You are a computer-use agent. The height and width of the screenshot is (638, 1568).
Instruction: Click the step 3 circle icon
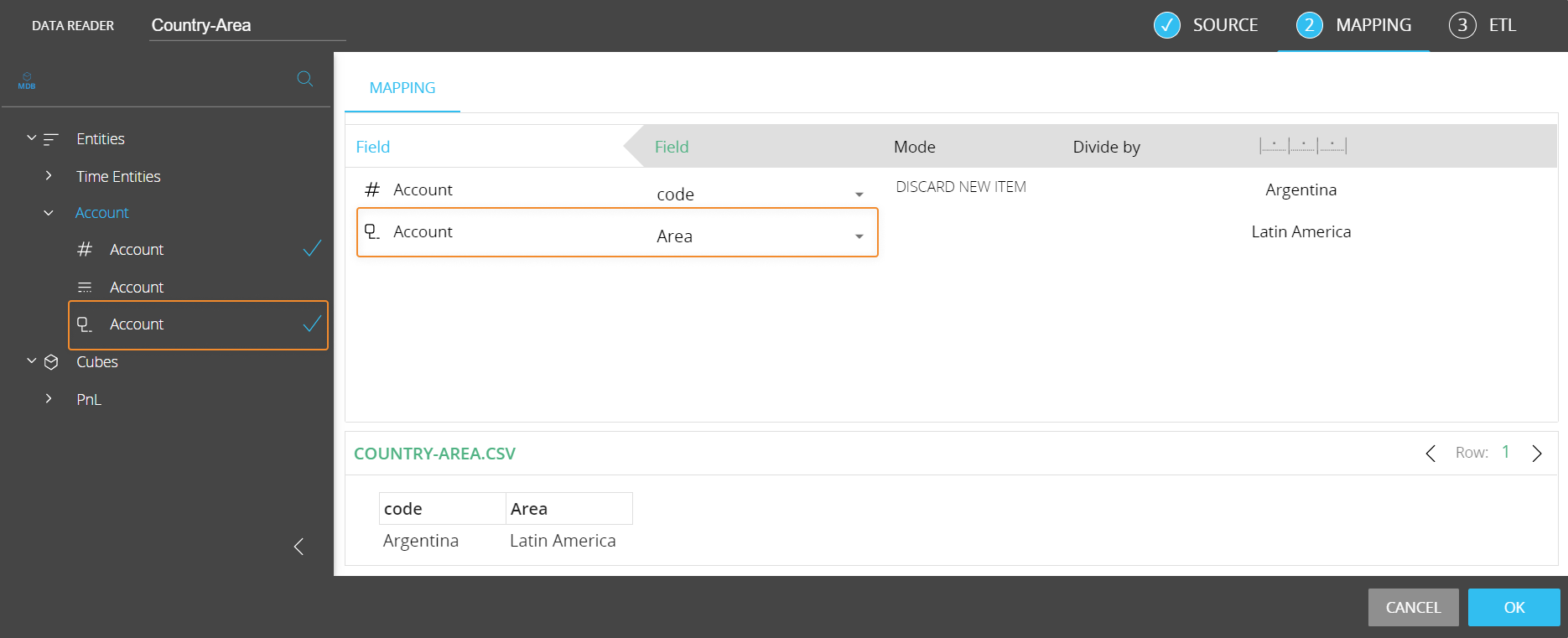pyautogui.click(x=1462, y=25)
